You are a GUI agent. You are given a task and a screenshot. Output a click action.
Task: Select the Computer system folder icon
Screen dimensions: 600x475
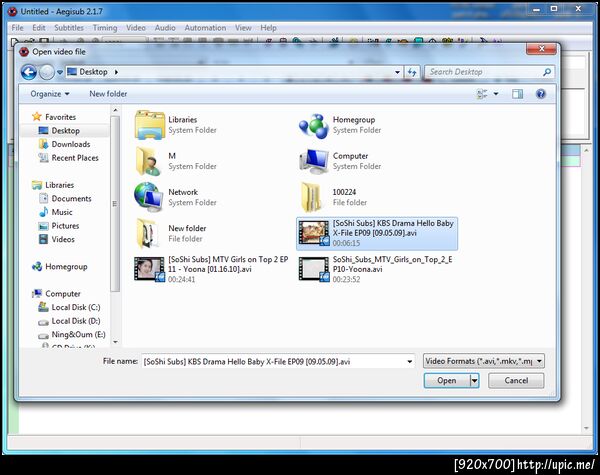tap(314, 162)
